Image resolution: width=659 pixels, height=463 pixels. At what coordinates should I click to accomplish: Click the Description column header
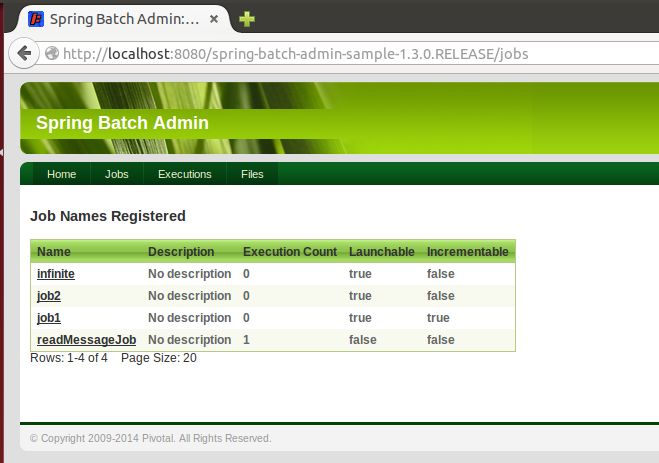[x=181, y=252]
